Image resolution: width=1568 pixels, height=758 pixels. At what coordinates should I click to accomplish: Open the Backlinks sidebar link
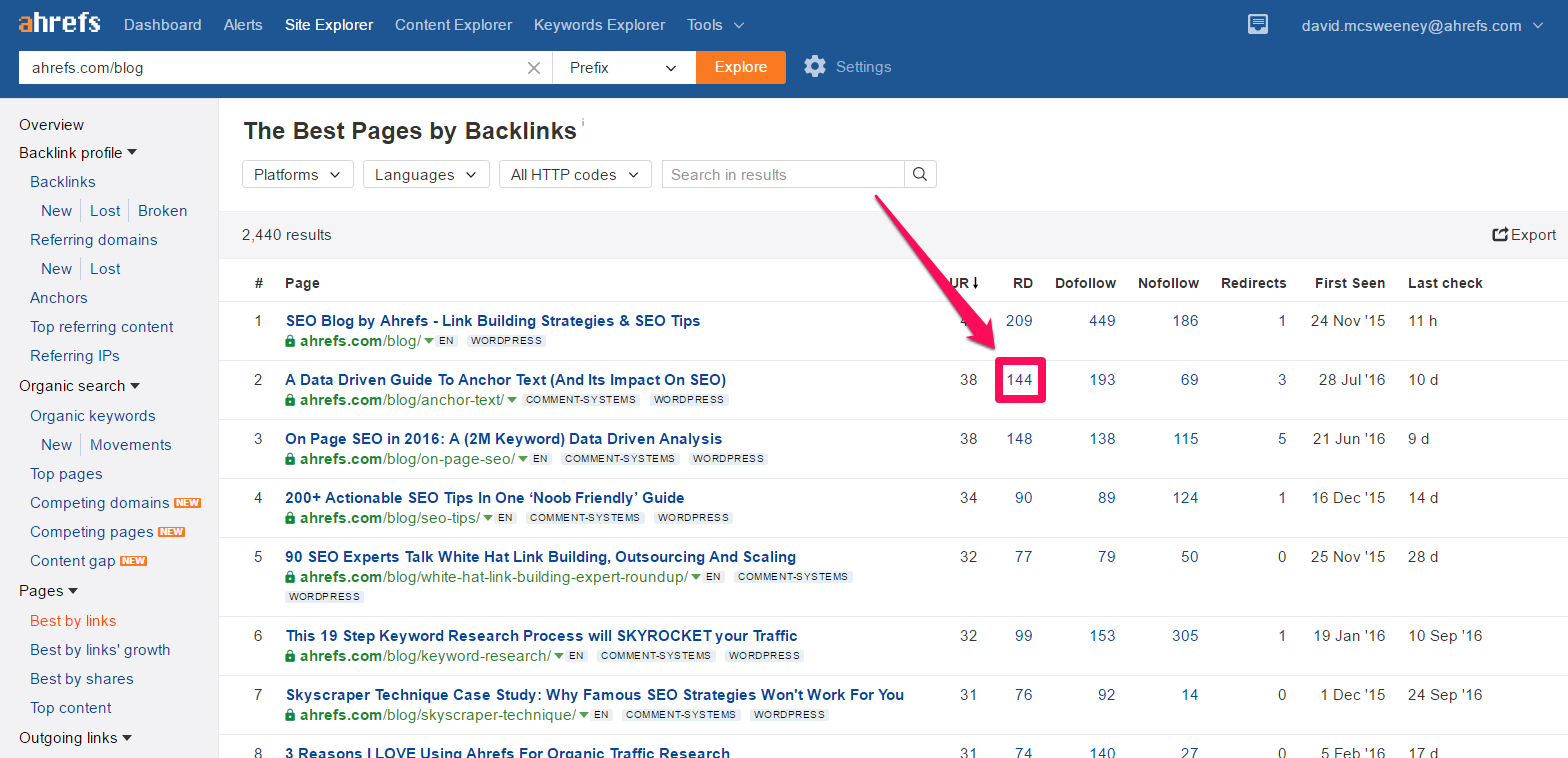pyautogui.click(x=63, y=182)
